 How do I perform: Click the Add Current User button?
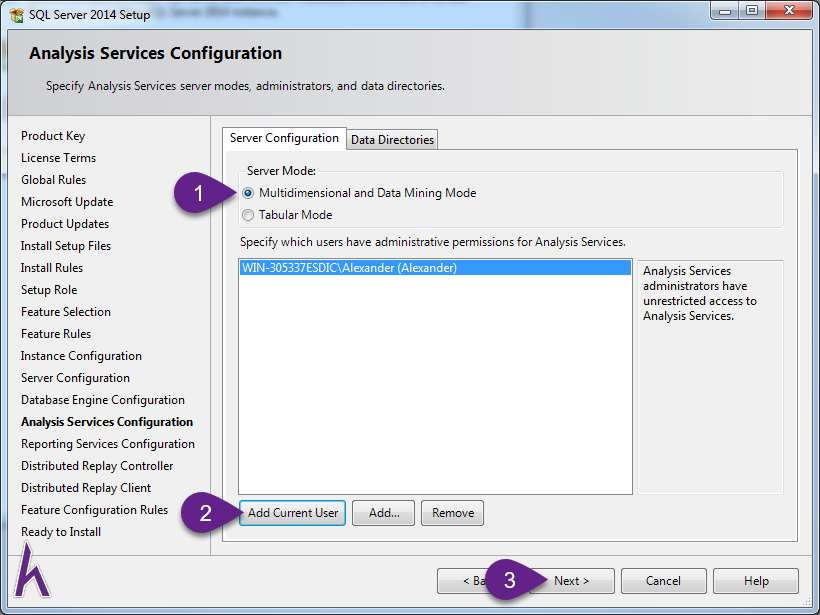293,513
